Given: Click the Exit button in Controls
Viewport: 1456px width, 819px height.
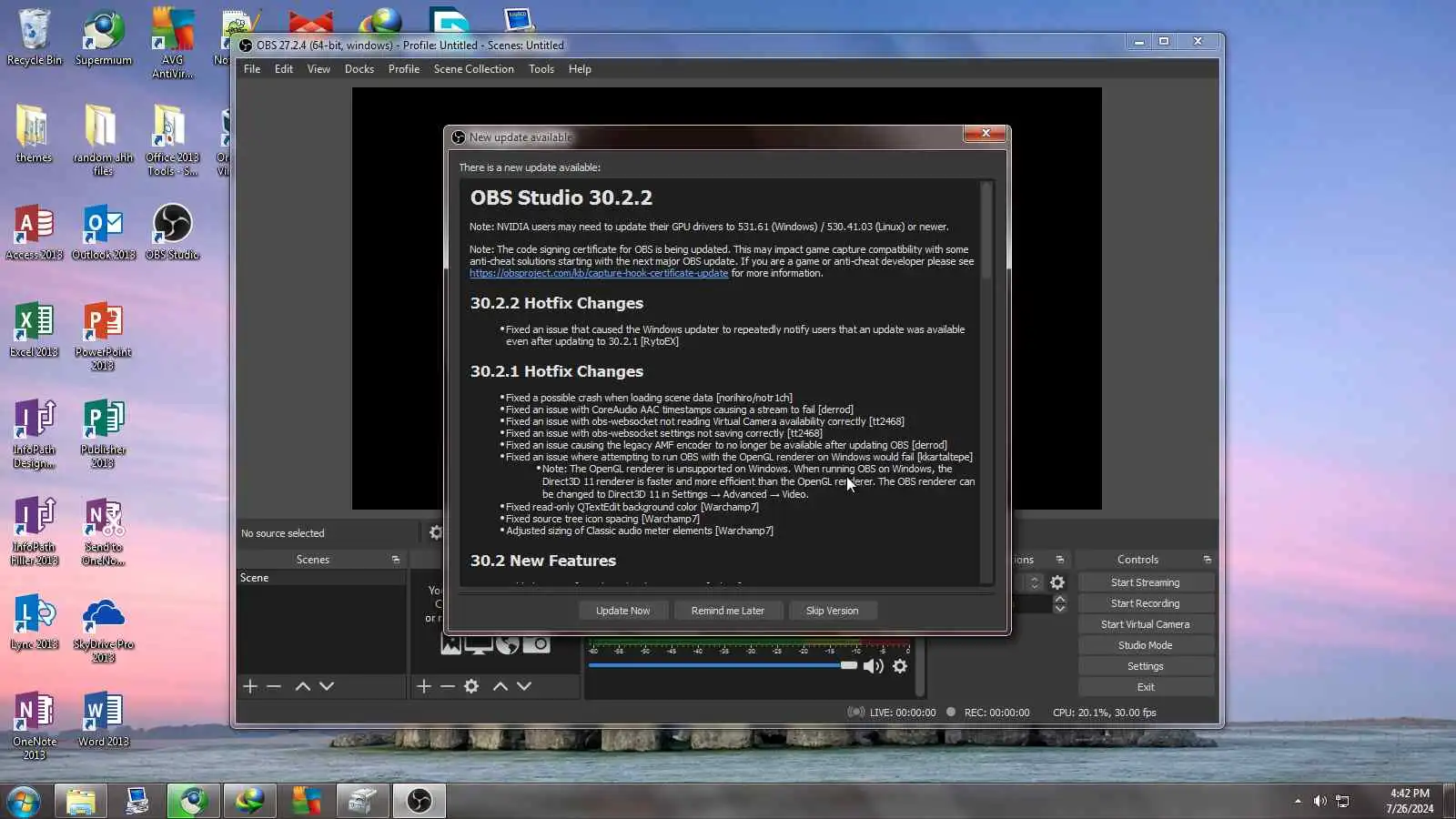Looking at the screenshot, I should (x=1146, y=687).
